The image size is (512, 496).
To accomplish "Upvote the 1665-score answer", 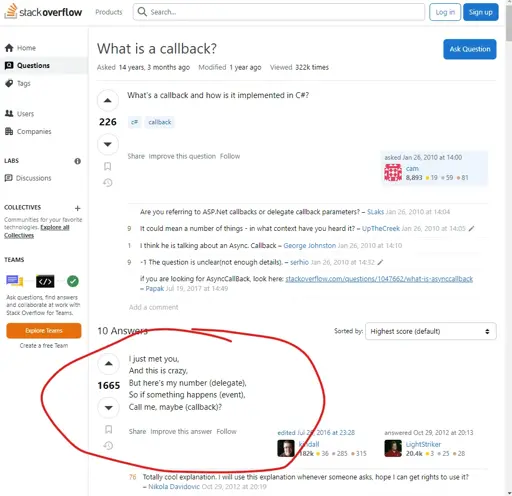I will click(109, 363).
